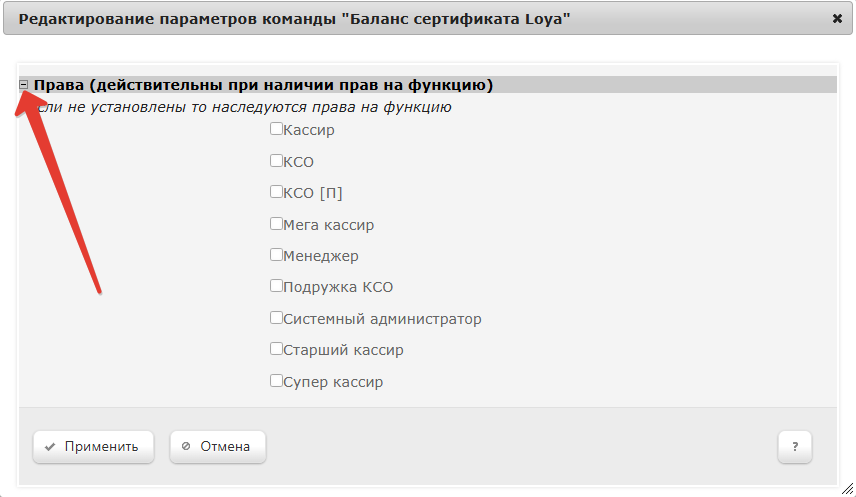Toggle the Мега кассир checkbox

pos(276,224)
